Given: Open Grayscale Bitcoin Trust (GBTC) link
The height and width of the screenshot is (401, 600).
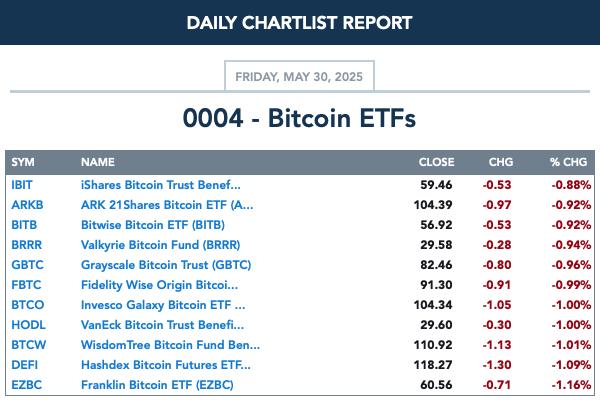Looking at the screenshot, I should pyautogui.click(x=166, y=265).
